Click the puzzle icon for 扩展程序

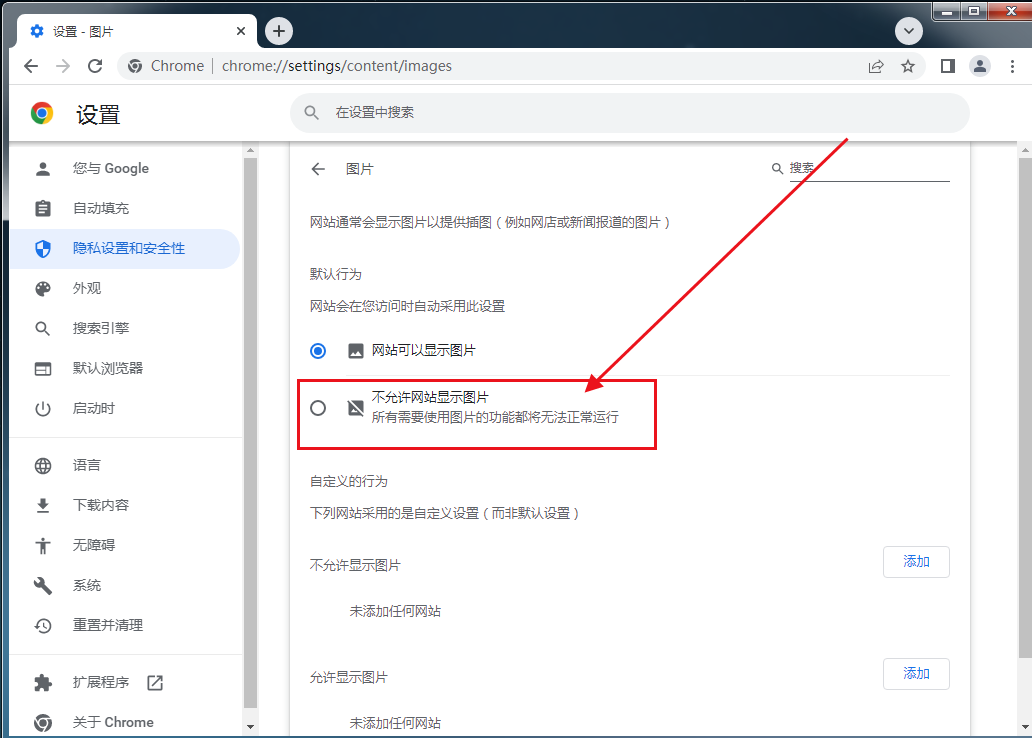pyautogui.click(x=43, y=683)
